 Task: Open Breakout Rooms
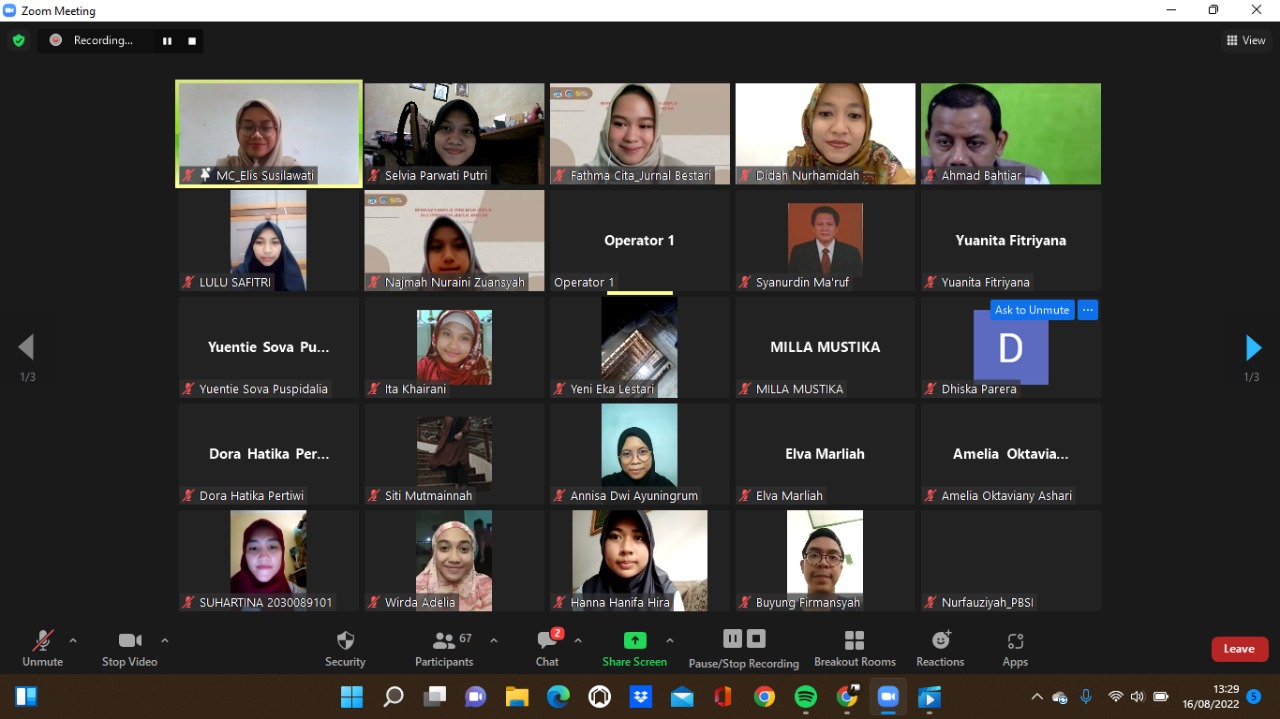point(854,648)
